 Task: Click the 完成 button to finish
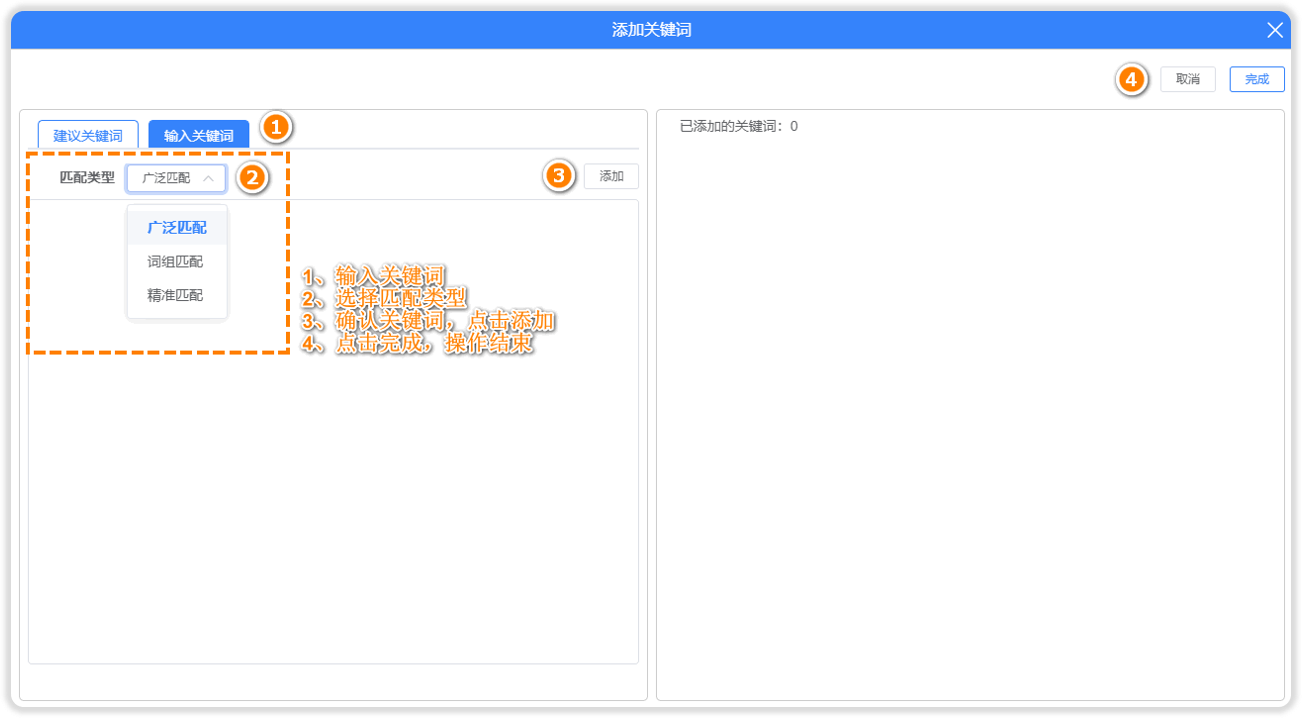[x=1256, y=79]
